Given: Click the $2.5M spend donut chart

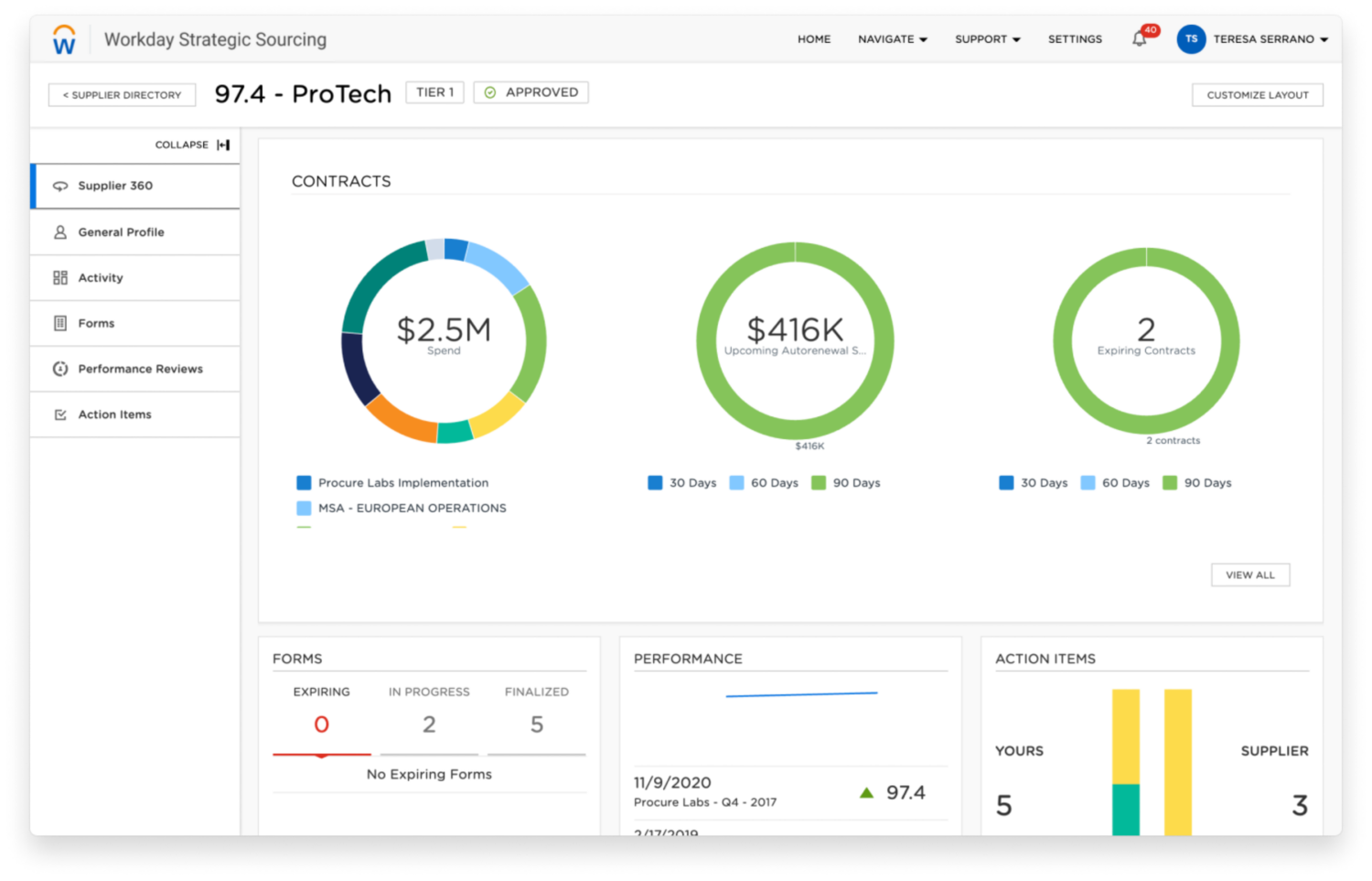Looking at the screenshot, I should (x=443, y=339).
